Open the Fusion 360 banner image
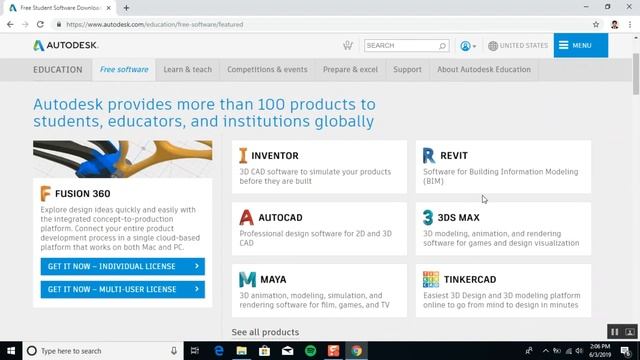Viewport: 640px width, 360px height. (x=122, y=159)
